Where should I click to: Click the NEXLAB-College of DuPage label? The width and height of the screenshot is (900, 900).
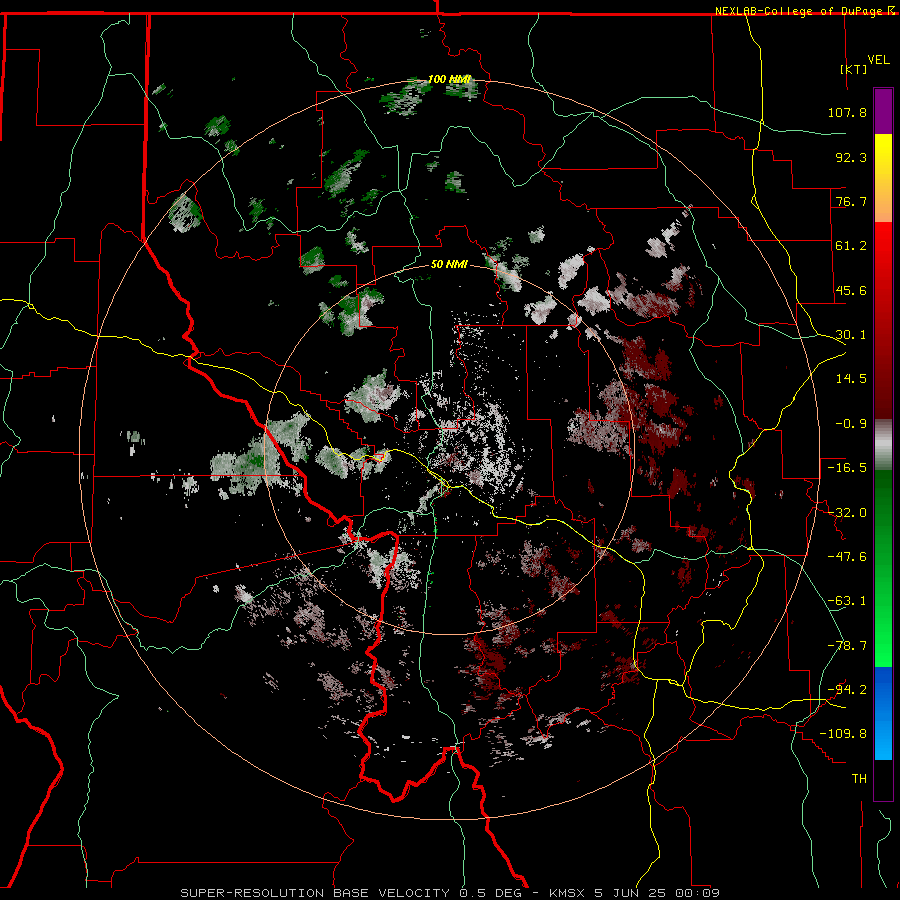click(x=799, y=11)
